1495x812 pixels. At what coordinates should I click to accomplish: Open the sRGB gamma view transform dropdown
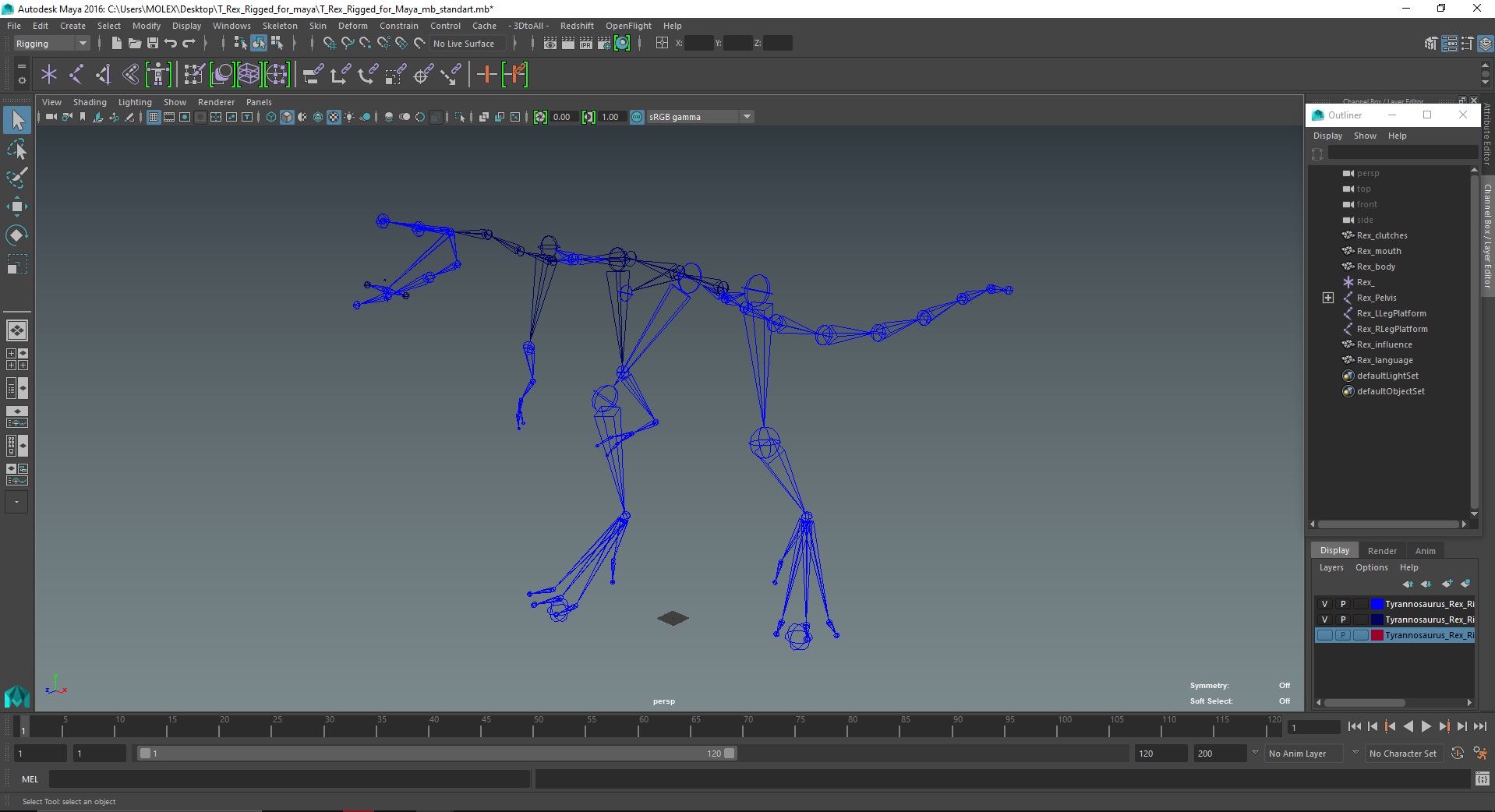click(700, 117)
